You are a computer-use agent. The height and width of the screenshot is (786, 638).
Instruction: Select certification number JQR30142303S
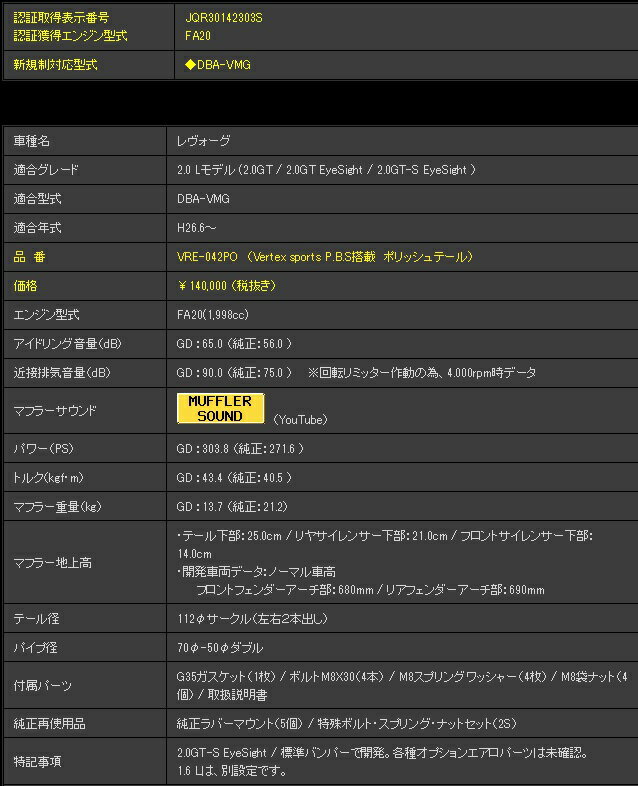[224, 18]
